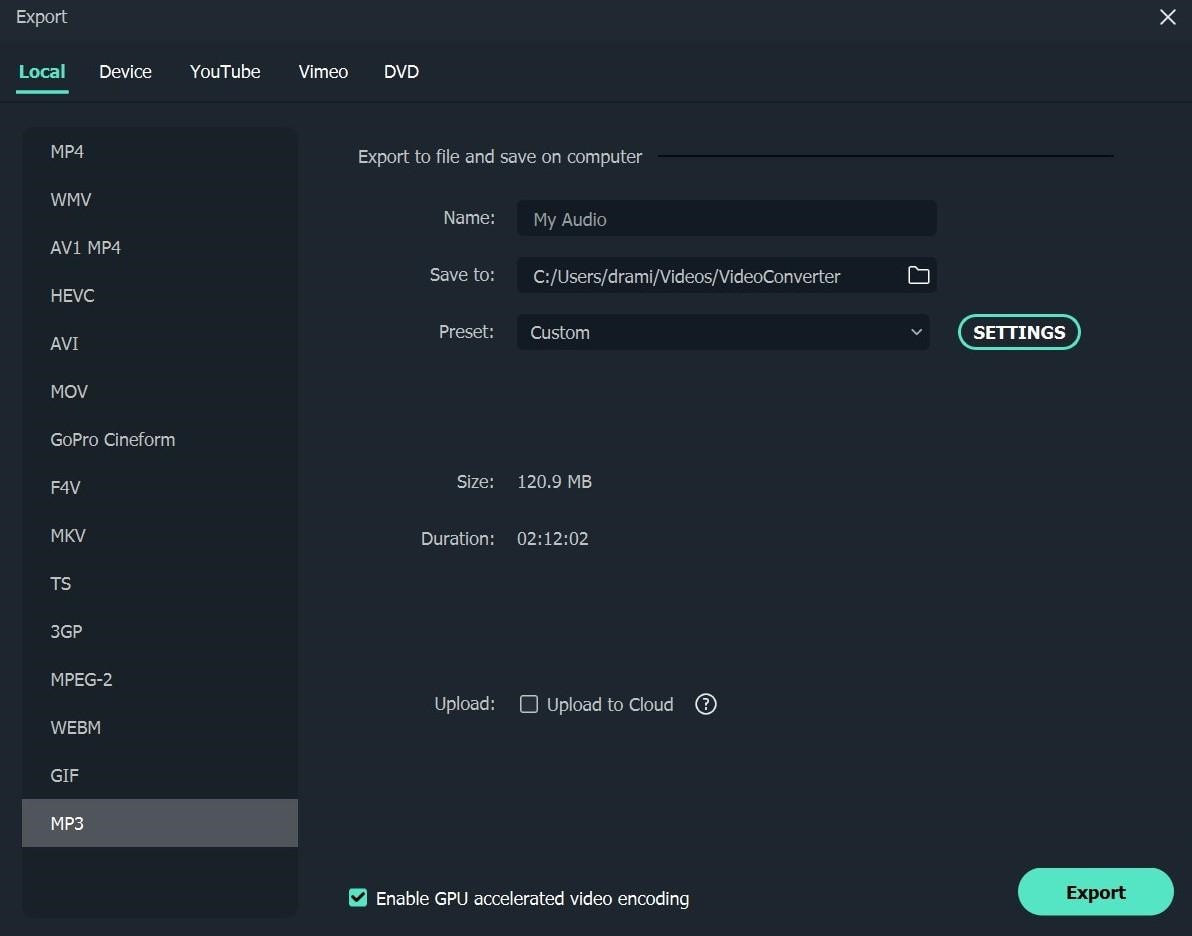Switch to the YouTube export tab

pos(224,71)
